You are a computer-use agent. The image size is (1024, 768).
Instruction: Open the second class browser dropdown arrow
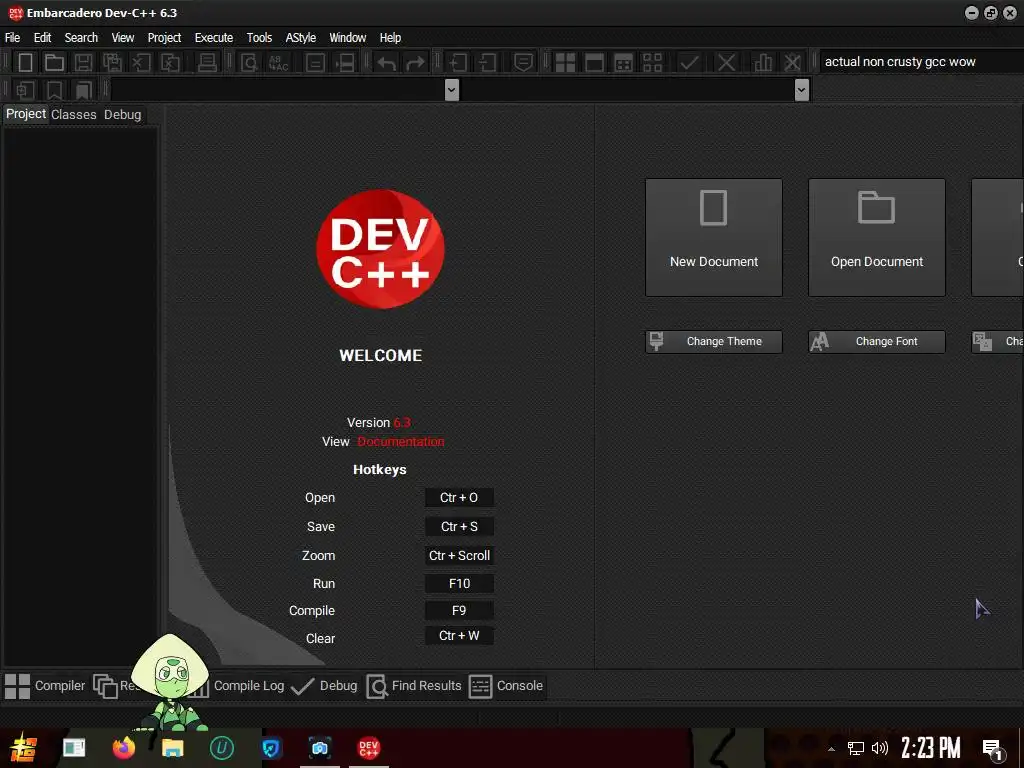pyautogui.click(x=802, y=90)
